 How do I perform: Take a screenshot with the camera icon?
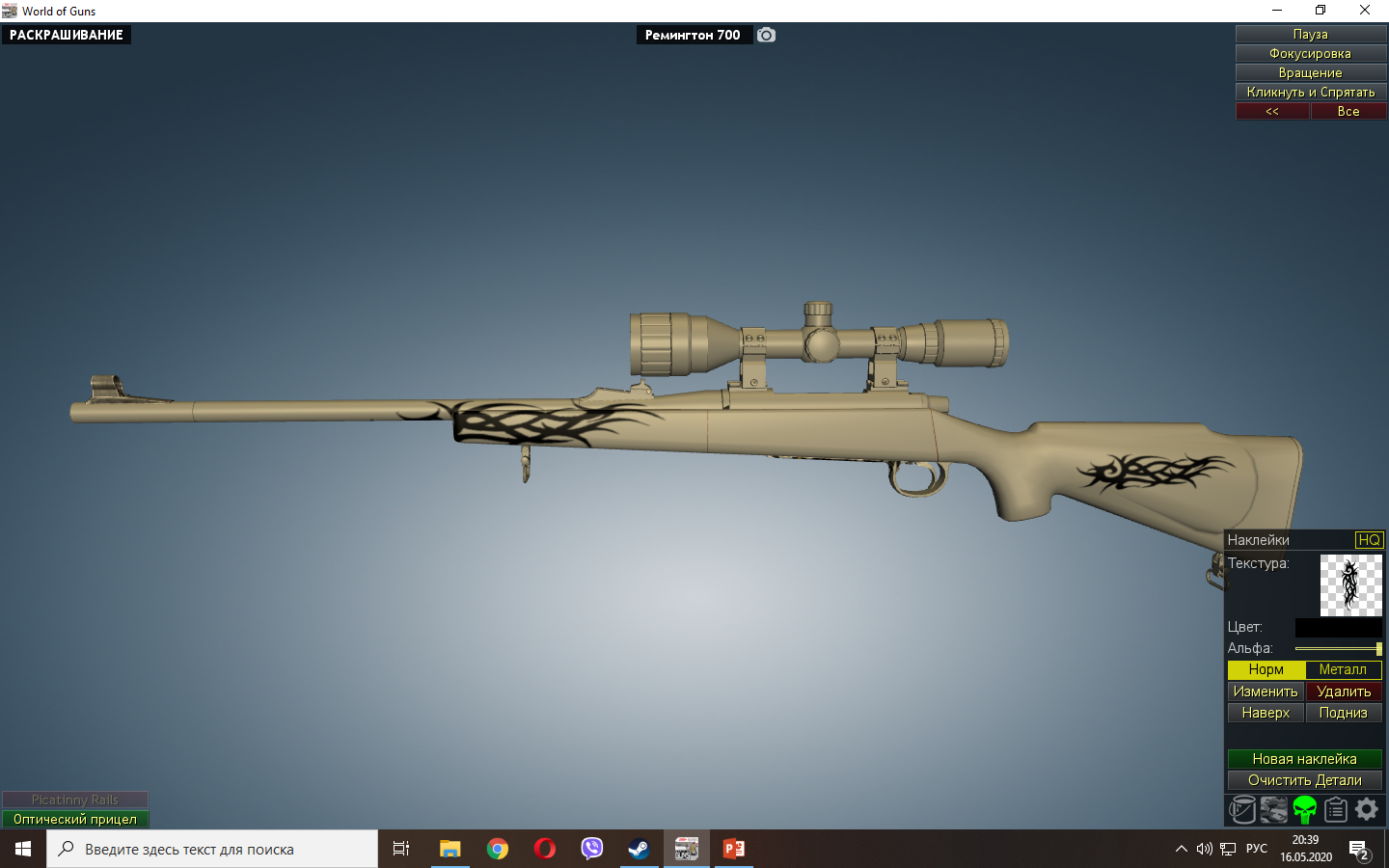pos(766,35)
